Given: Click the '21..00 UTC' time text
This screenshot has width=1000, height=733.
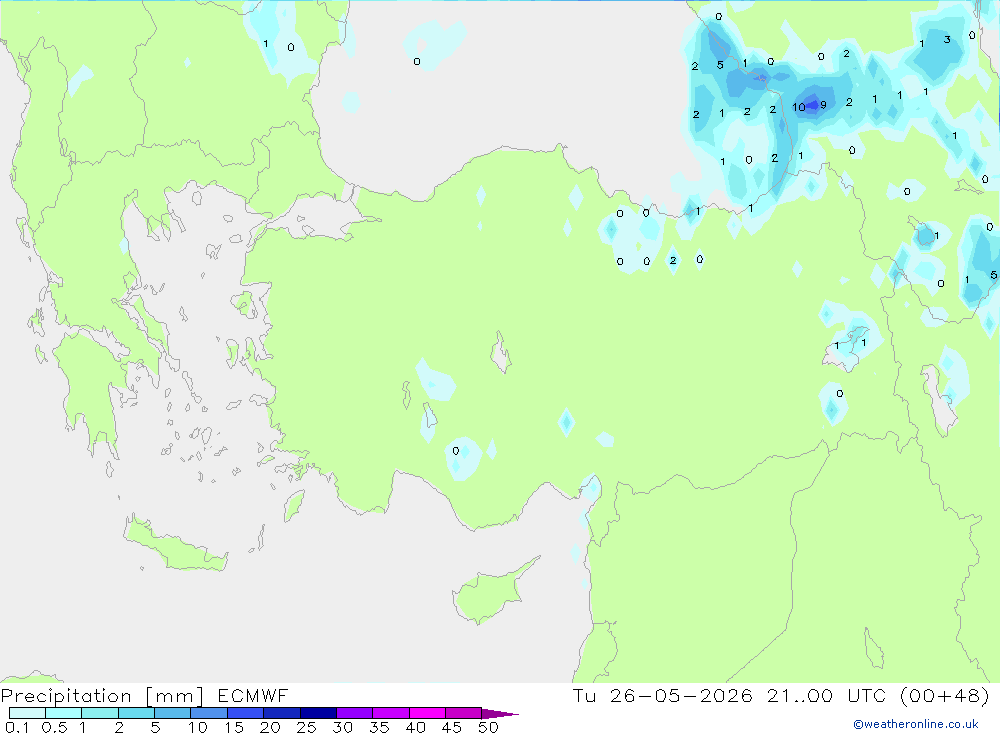Looking at the screenshot, I should click(828, 696).
